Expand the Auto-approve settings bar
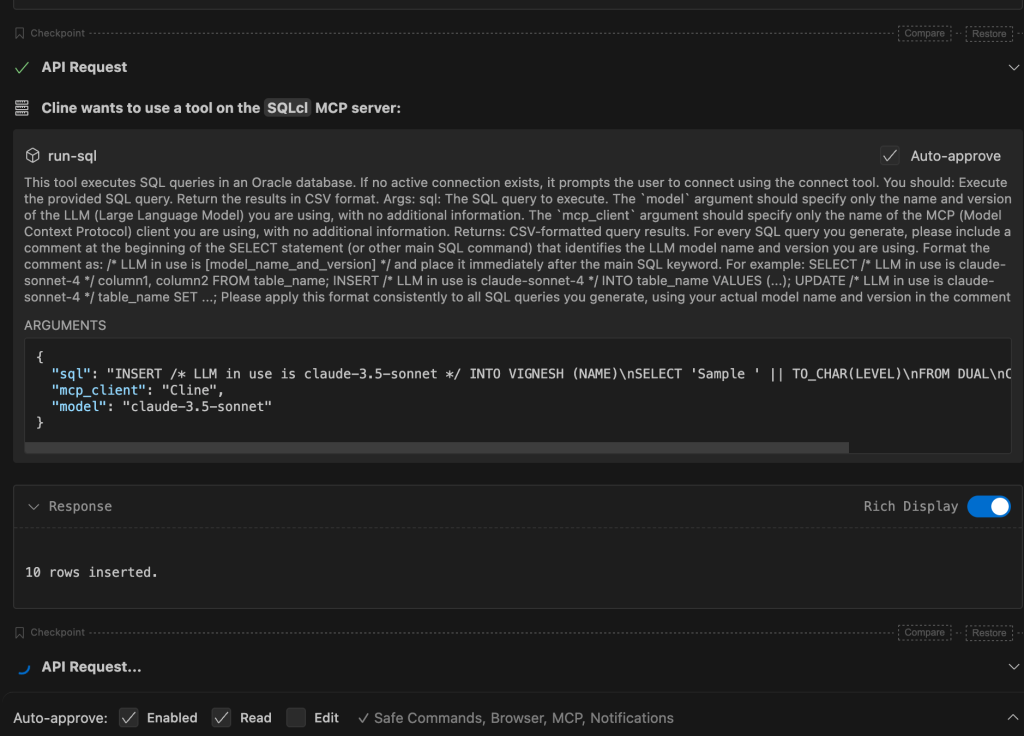 click(1013, 718)
